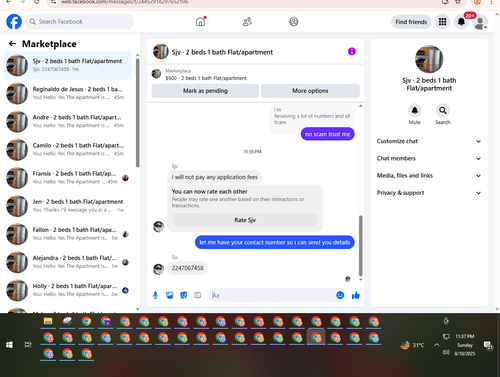Viewport: 500px width, 377px height.
Task: Open File Explorer from the taskbar
Action: click(x=48, y=321)
